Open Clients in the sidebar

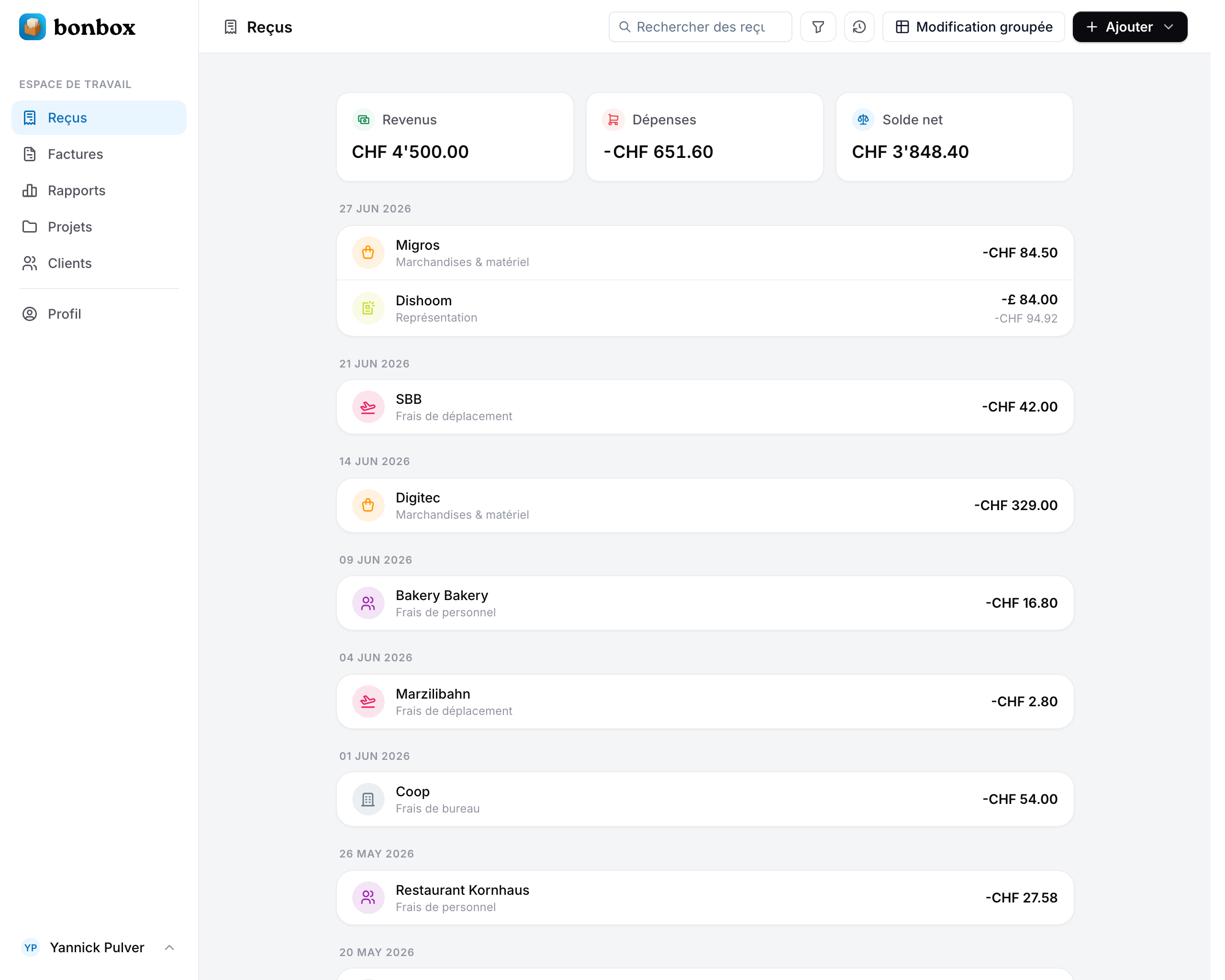click(x=99, y=263)
